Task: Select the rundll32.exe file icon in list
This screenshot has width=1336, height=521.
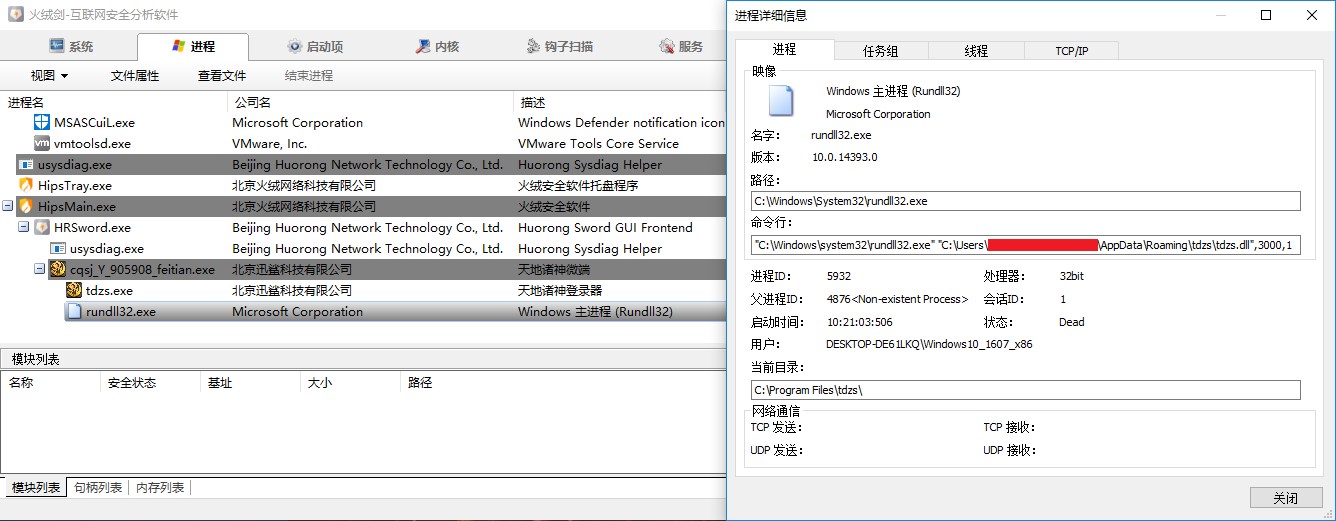Action: [74, 312]
